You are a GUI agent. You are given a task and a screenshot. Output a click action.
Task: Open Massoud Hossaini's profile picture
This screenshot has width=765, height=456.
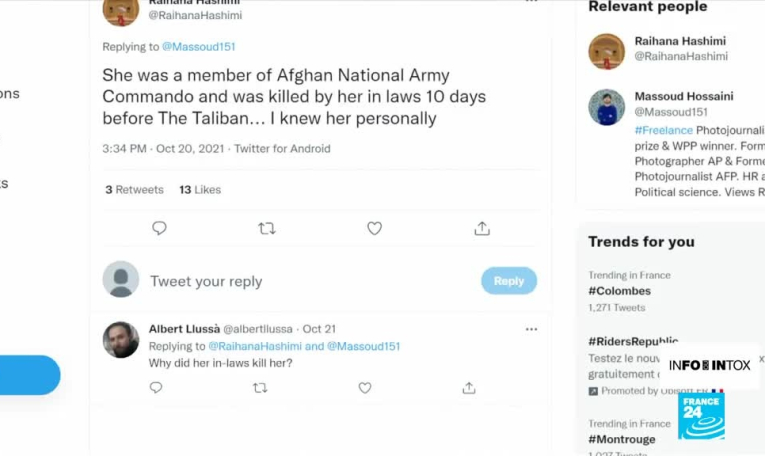606,107
